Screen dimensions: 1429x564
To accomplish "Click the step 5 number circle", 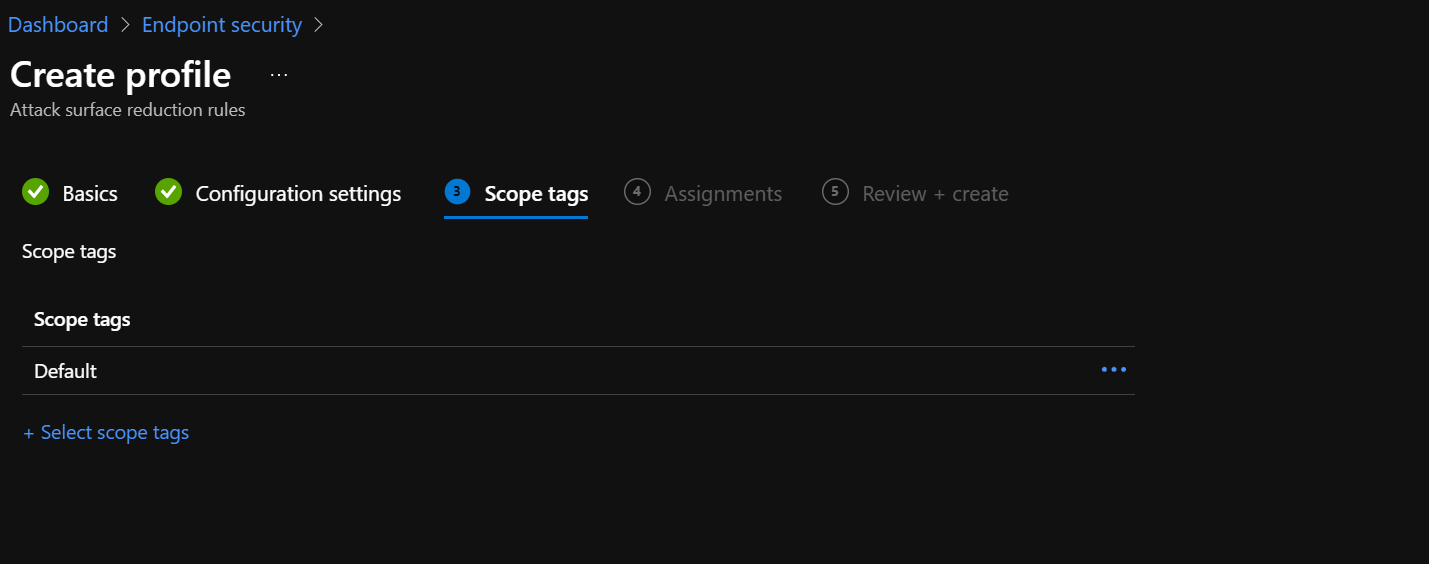I will coord(835,192).
